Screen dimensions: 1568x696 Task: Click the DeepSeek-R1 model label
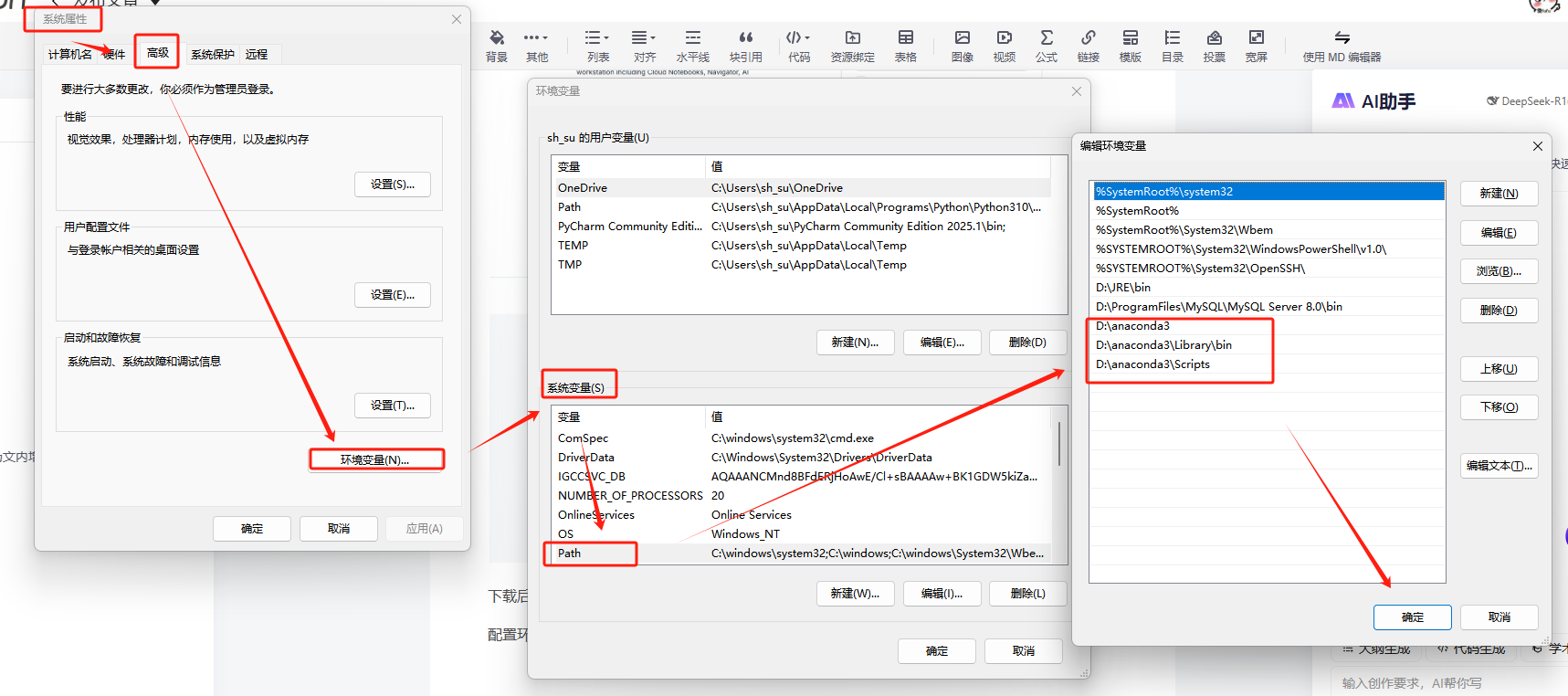[x=1527, y=101]
